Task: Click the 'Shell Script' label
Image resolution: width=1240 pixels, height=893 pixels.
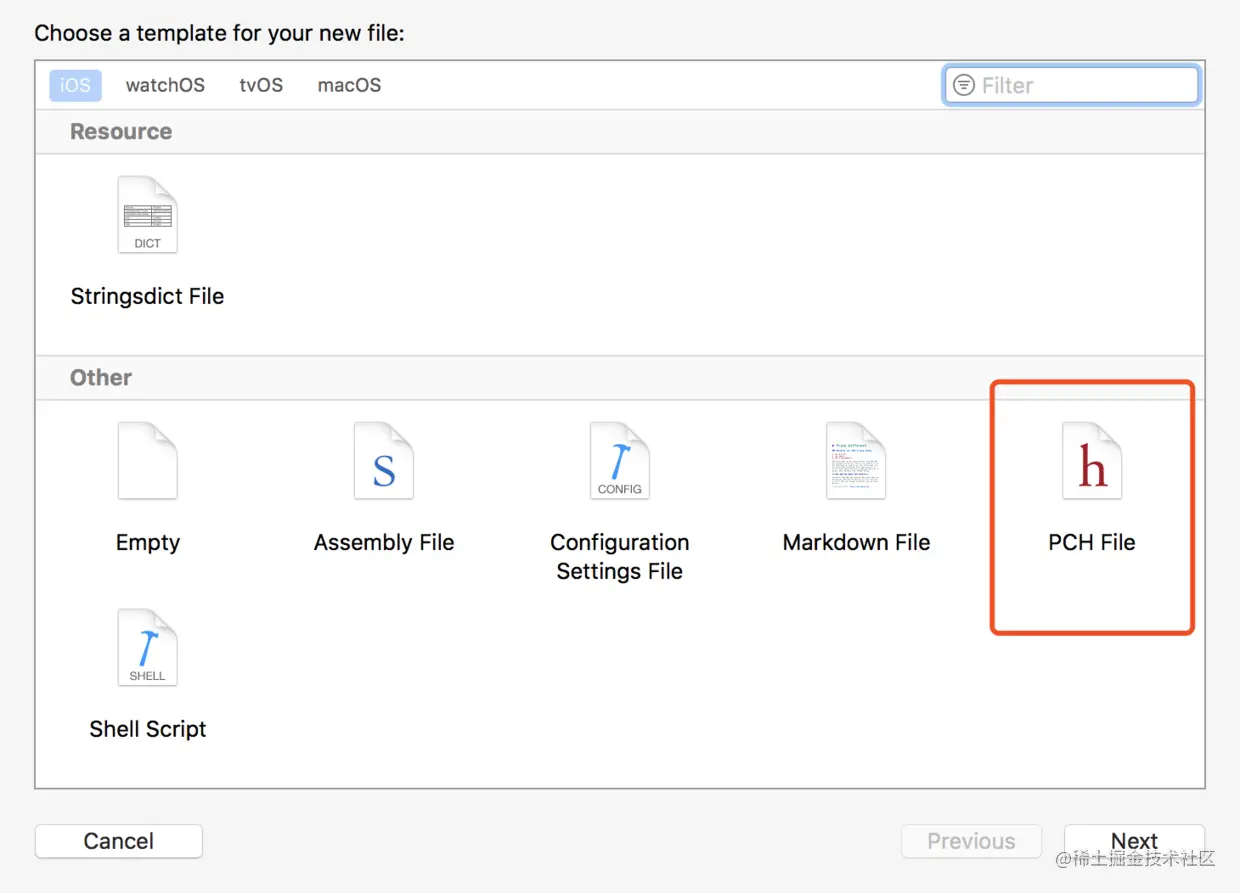Action: (148, 729)
